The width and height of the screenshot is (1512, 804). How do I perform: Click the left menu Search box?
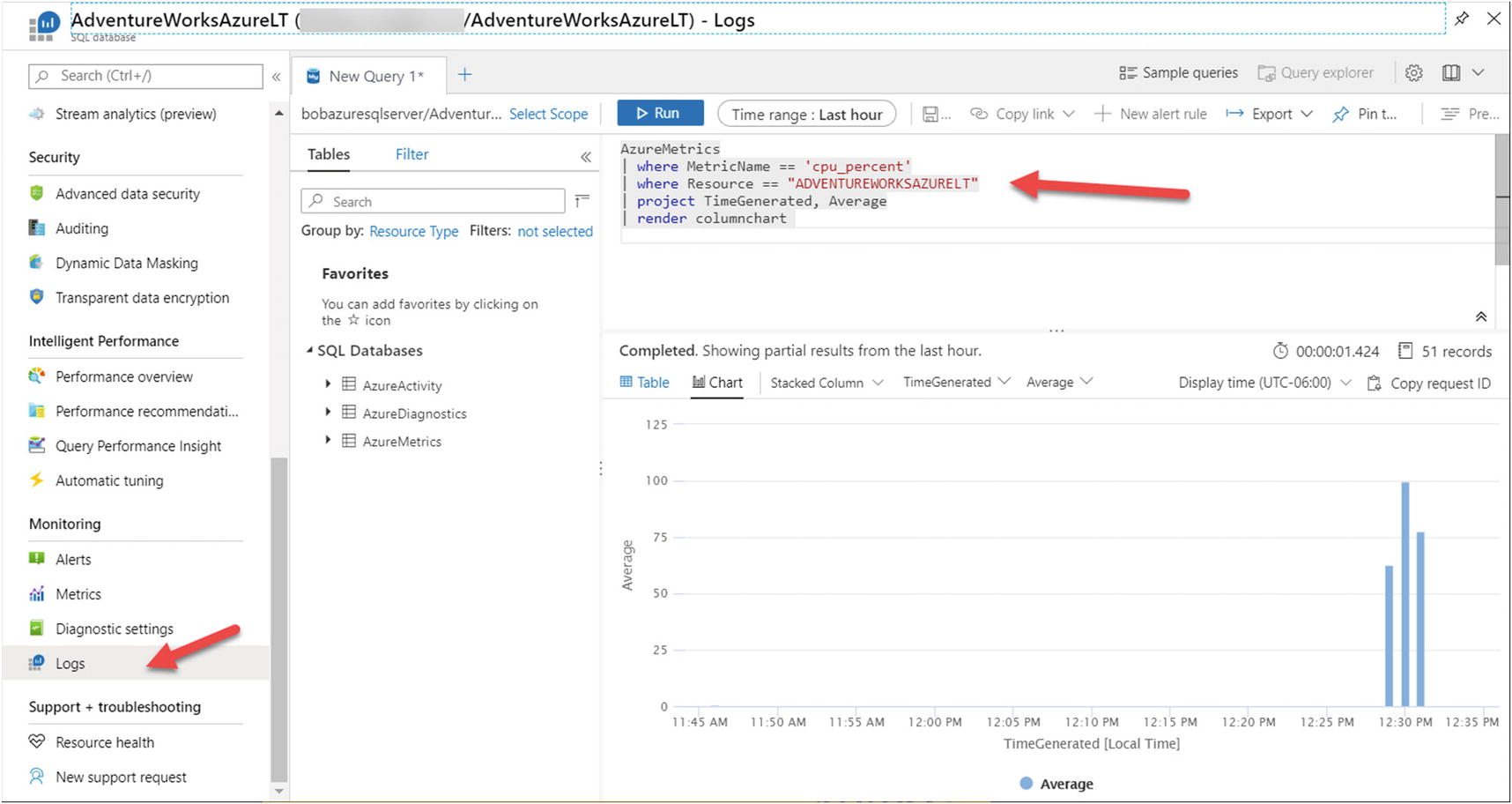[x=145, y=76]
